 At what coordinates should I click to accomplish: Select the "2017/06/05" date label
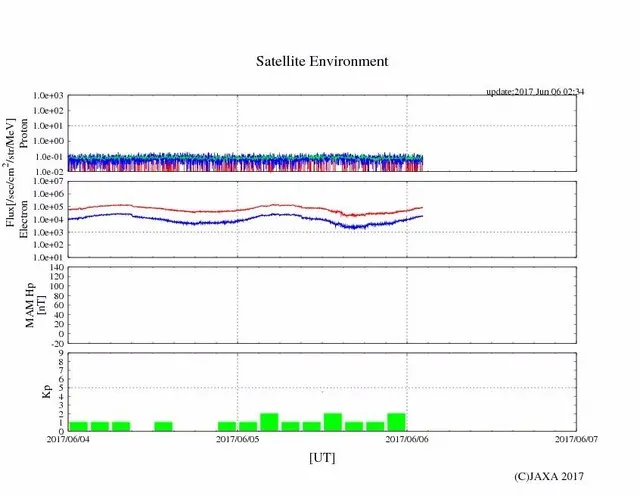(x=238, y=439)
